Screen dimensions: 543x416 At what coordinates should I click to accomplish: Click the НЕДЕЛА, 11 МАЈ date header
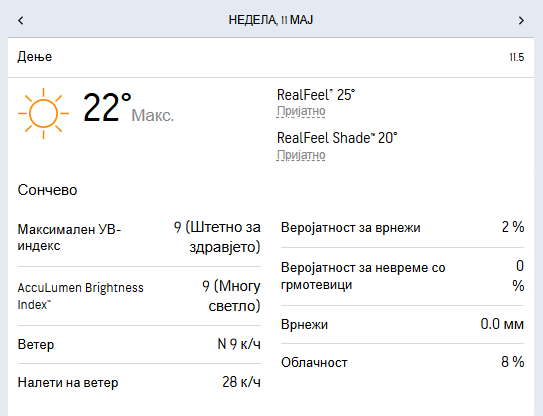pyautogui.click(x=271, y=20)
